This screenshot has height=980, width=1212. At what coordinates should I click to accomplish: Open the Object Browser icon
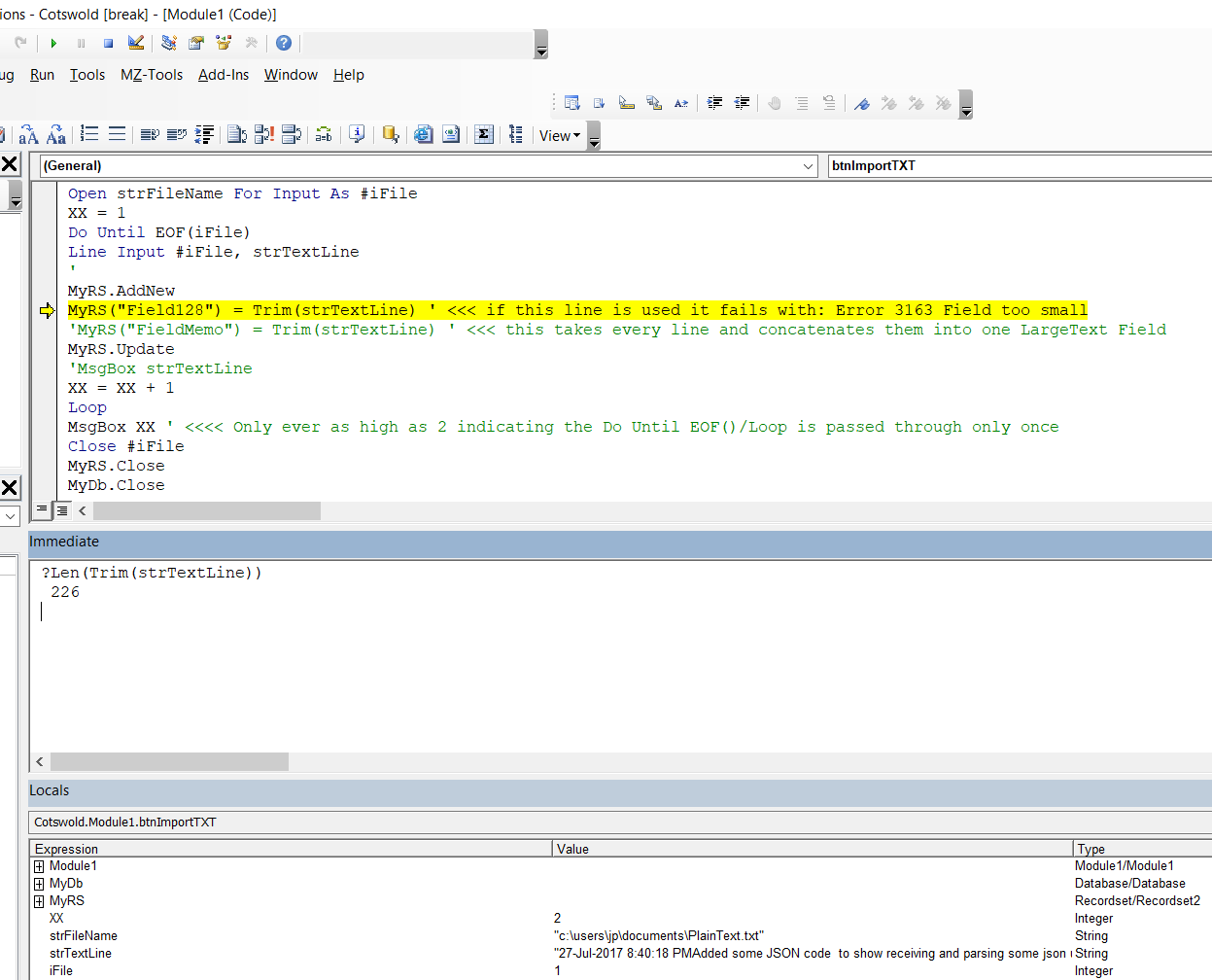[224, 43]
